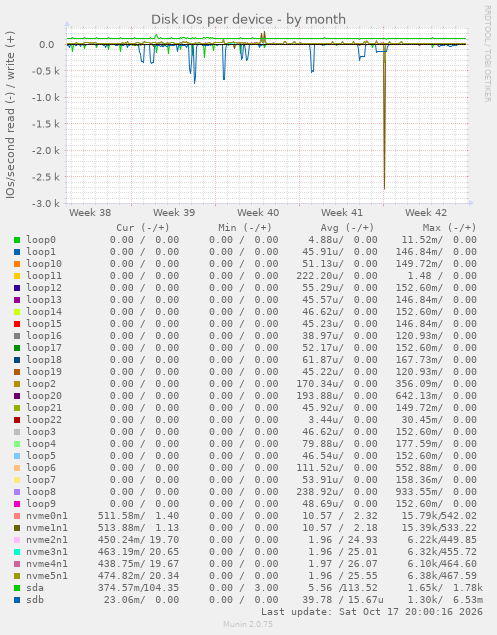The height and width of the screenshot is (635, 497).
Task: Click the -1.5 k y-axis label
Action: [x=46, y=124]
